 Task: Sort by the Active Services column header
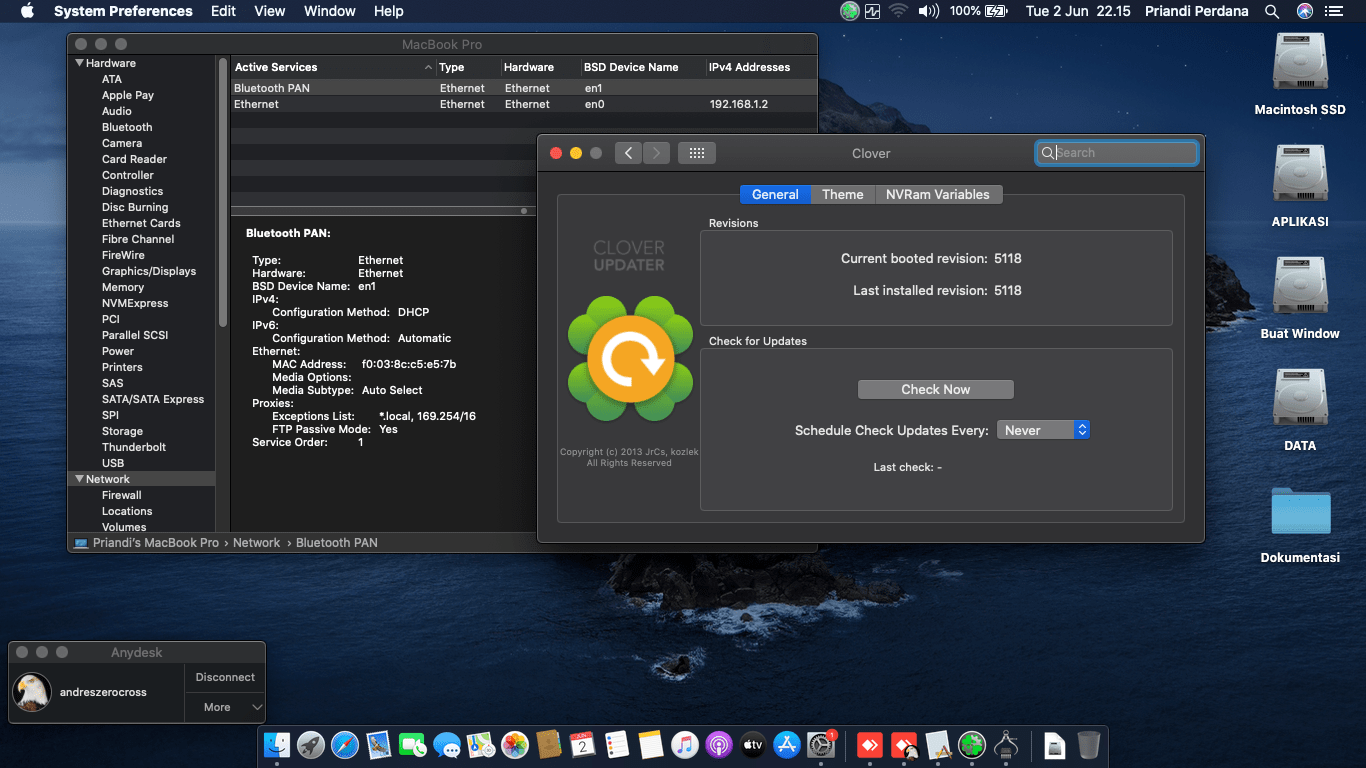point(333,67)
